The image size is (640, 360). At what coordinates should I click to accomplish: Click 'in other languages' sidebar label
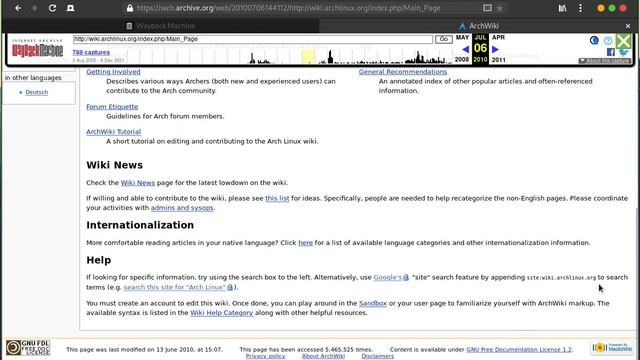click(x=33, y=78)
